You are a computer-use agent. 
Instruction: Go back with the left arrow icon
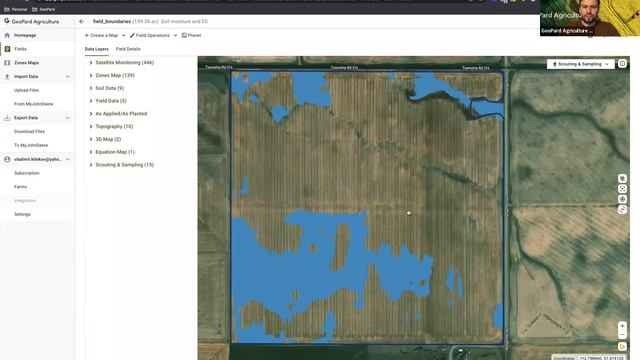82,21
